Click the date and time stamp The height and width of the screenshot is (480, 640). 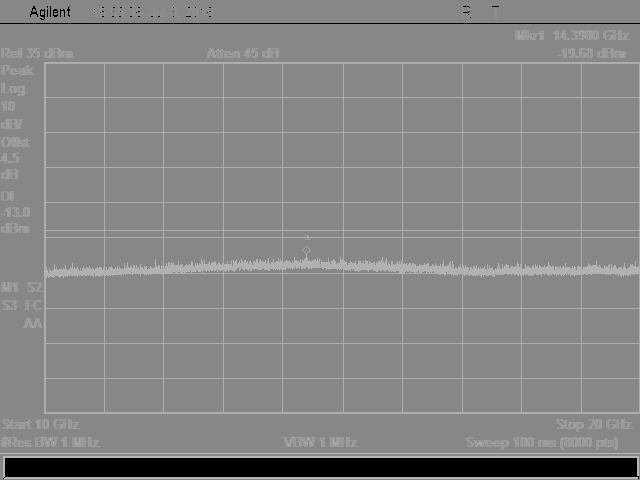pyautogui.click(x=152, y=12)
